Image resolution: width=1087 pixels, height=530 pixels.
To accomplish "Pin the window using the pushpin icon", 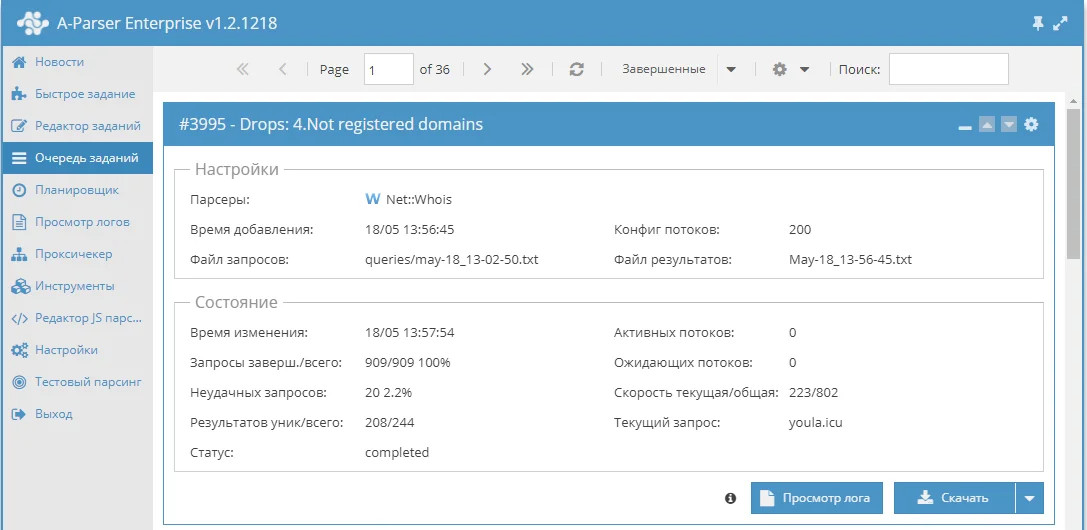I will (x=1038, y=22).
